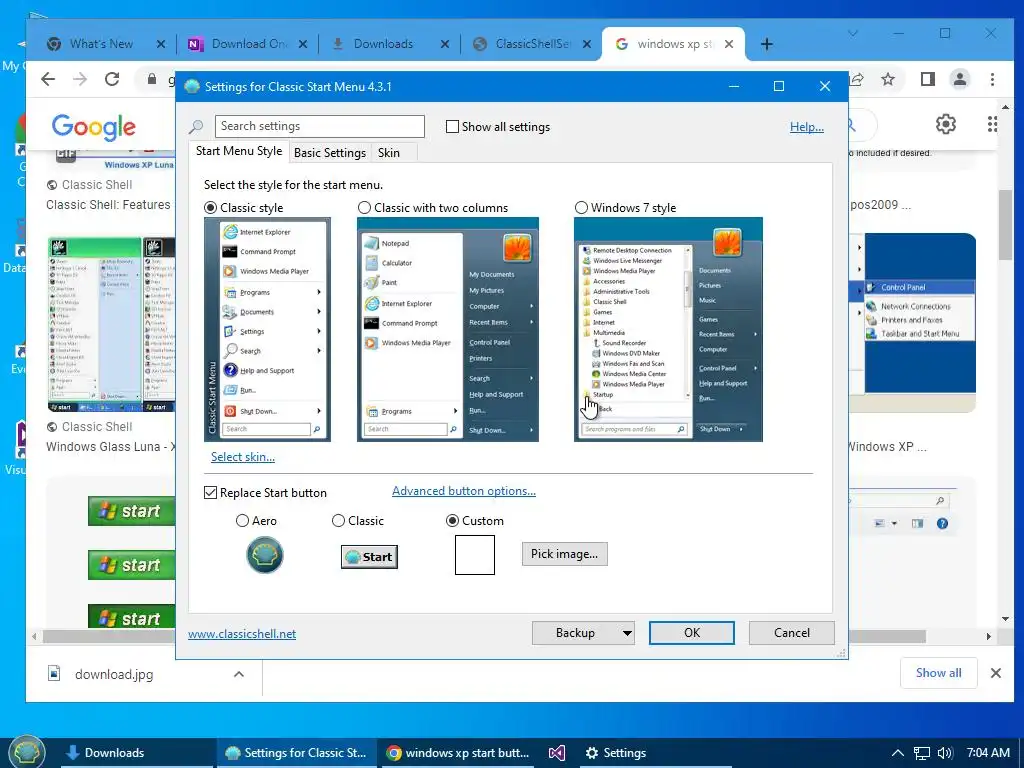Click the Pick image button

coord(564,554)
